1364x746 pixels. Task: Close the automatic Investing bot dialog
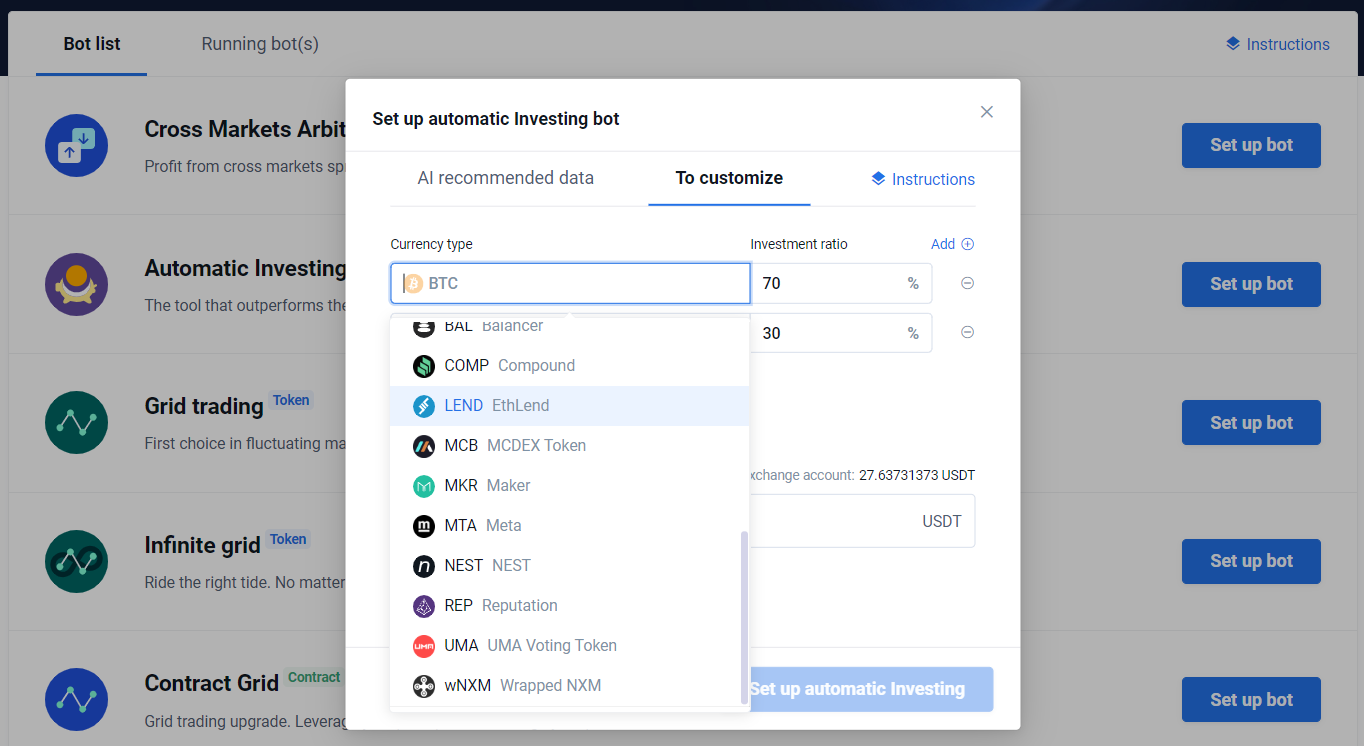pos(986,112)
